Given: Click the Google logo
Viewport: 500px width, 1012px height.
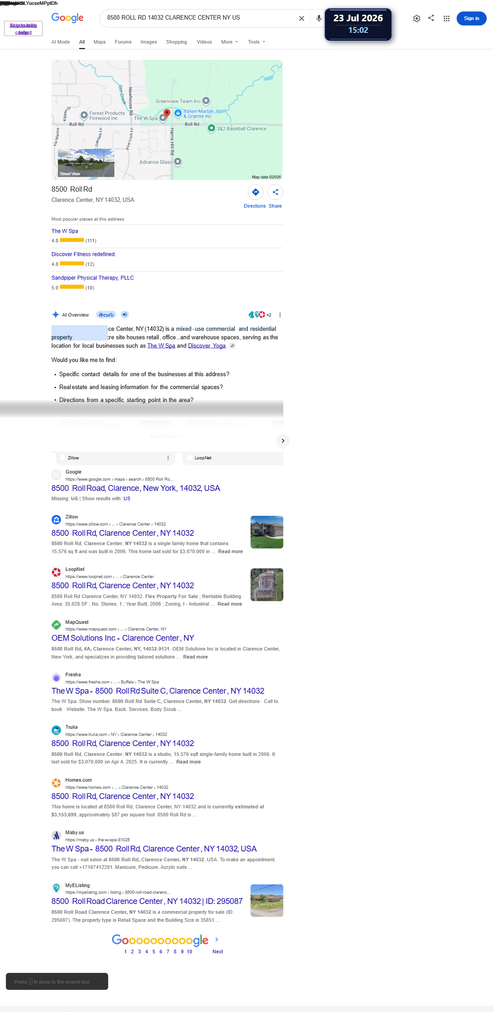Looking at the screenshot, I should point(68,18).
